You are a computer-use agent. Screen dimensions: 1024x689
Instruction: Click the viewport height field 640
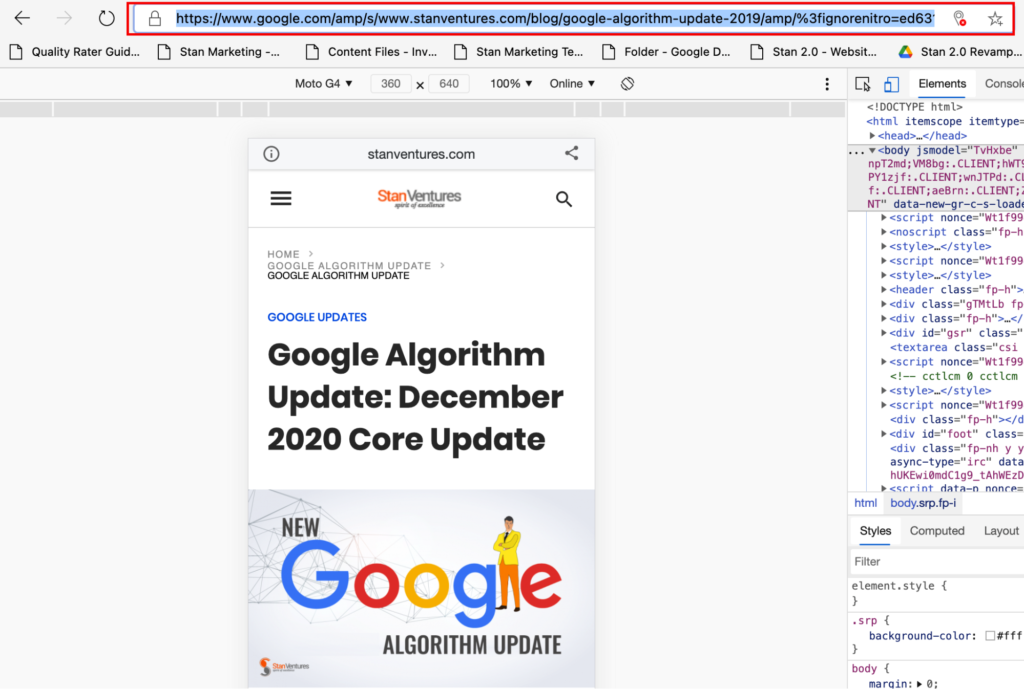pyautogui.click(x=449, y=84)
